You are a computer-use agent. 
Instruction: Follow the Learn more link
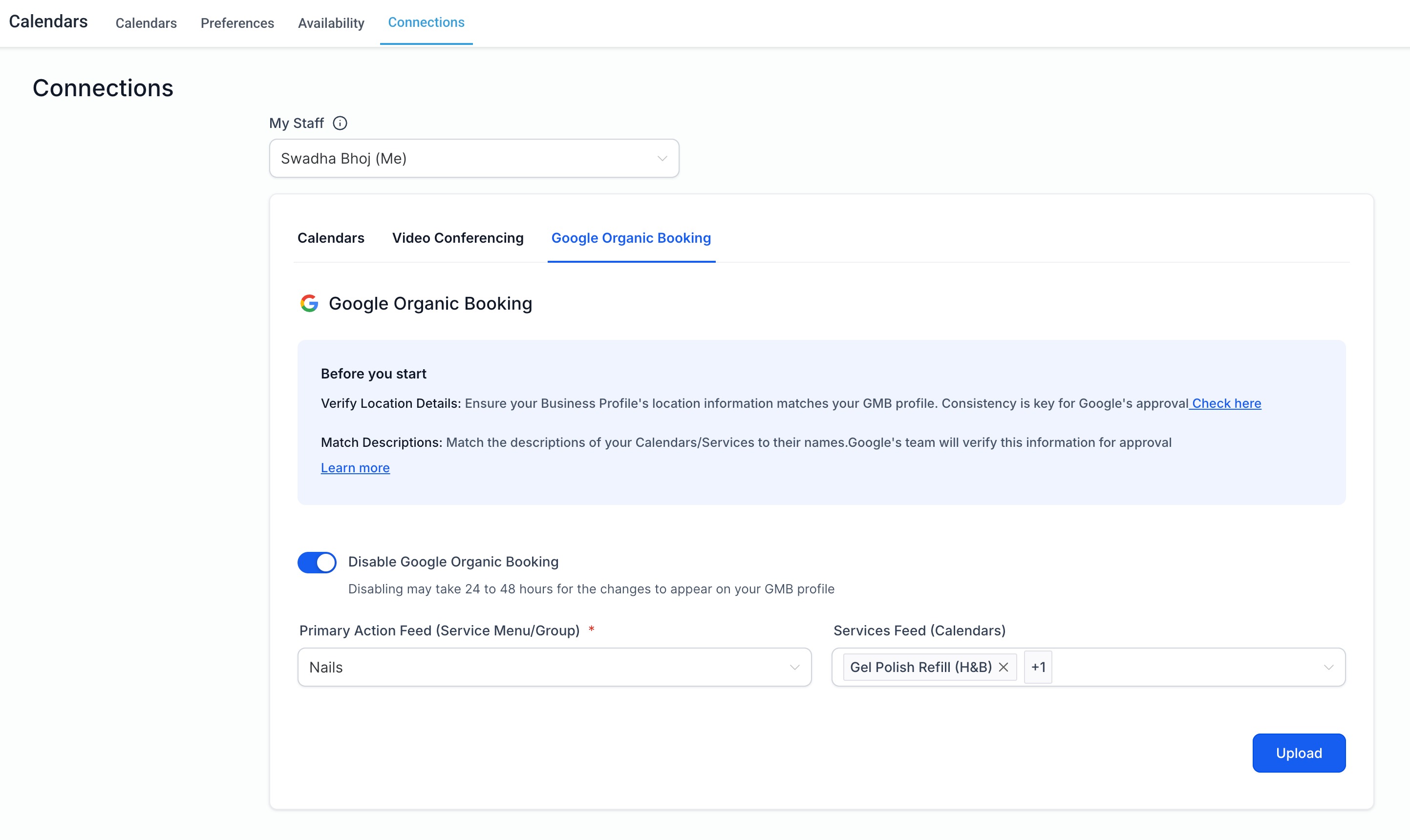coord(355,467)
